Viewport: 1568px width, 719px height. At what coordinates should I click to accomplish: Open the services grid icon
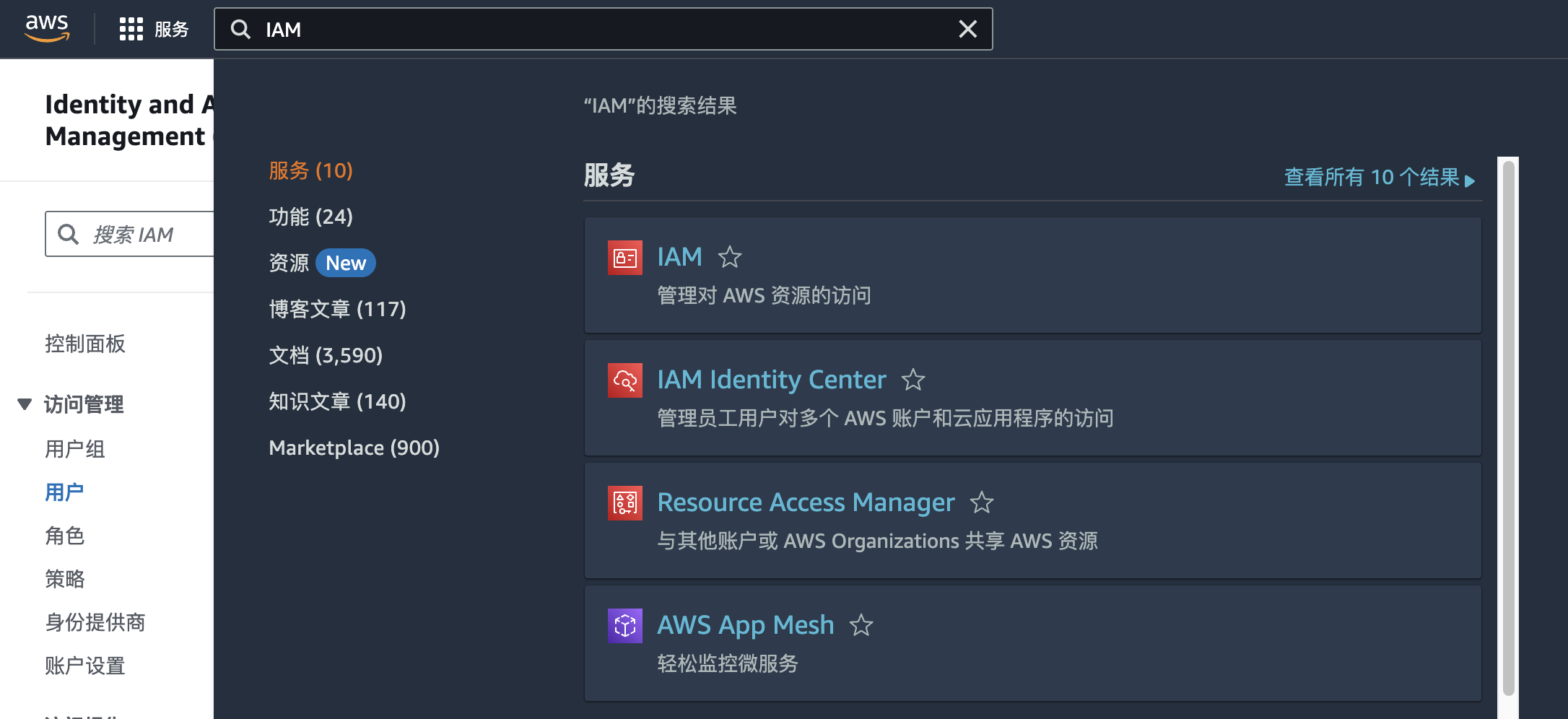click(x=131, y=29)
